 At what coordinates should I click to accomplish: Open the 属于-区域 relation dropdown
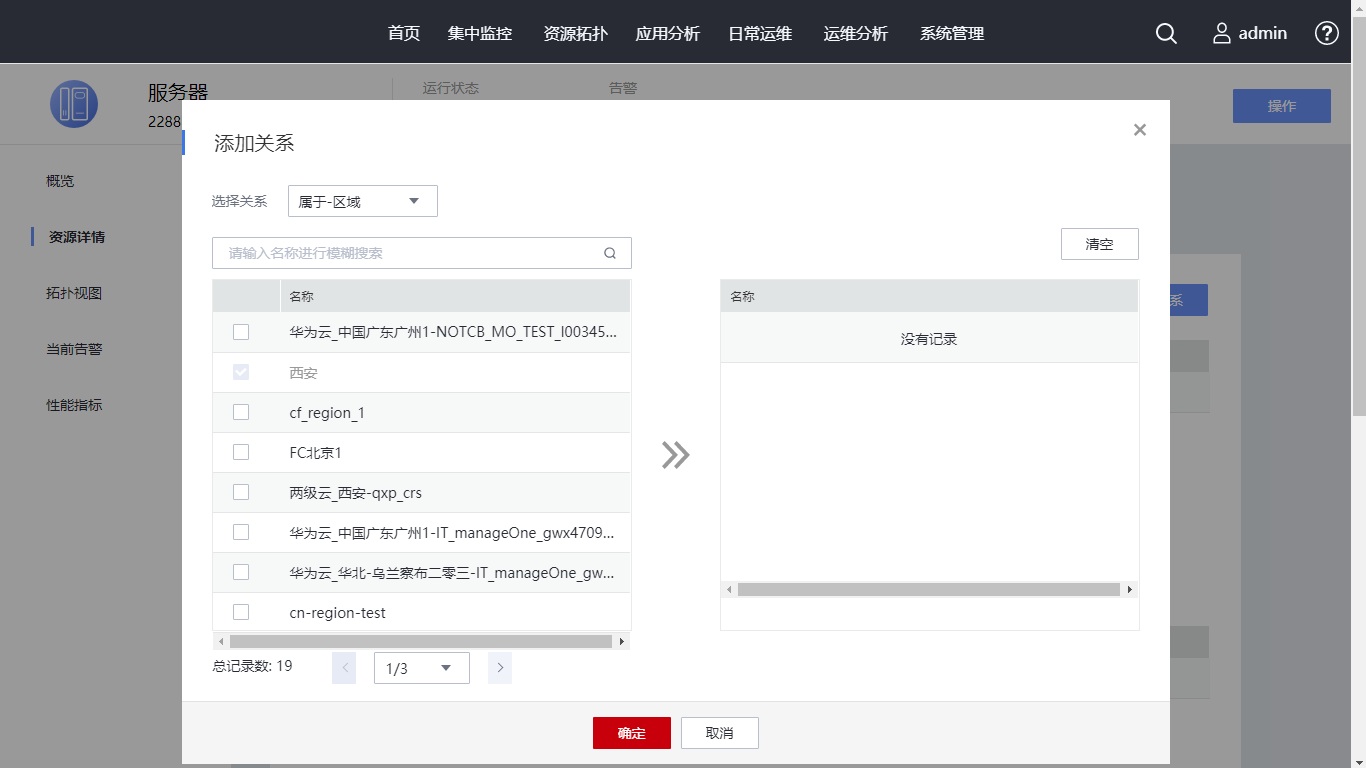pyautogui.click(x=362, y=201)
